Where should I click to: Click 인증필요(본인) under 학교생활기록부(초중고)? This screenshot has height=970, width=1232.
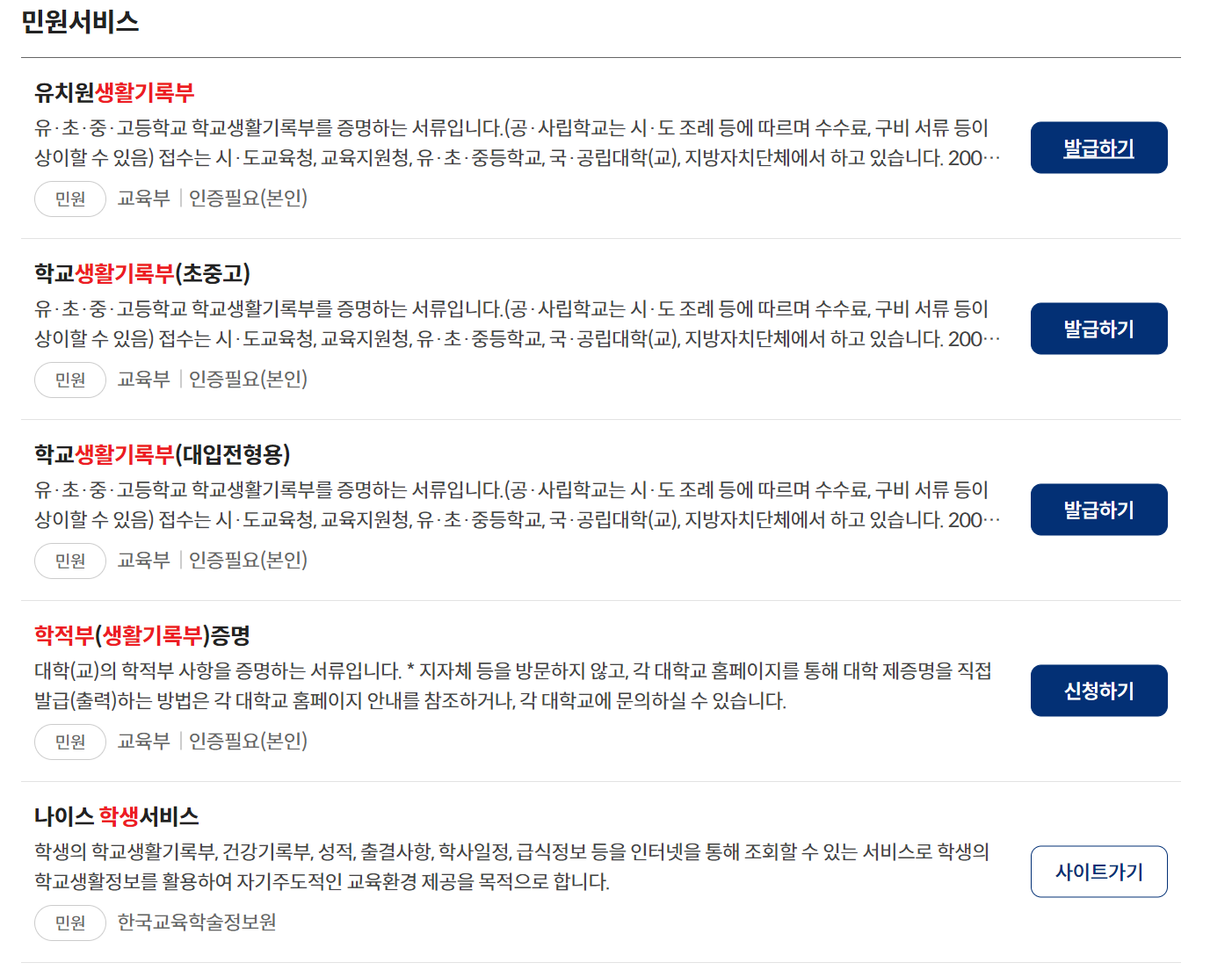pos(248,379)
